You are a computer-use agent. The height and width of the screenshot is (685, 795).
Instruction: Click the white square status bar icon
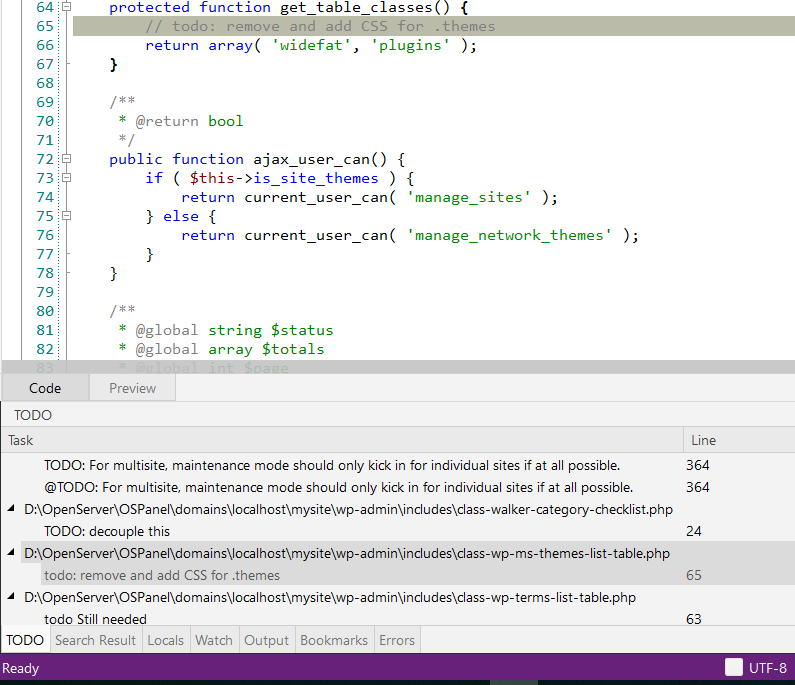(x=733, y=667)
